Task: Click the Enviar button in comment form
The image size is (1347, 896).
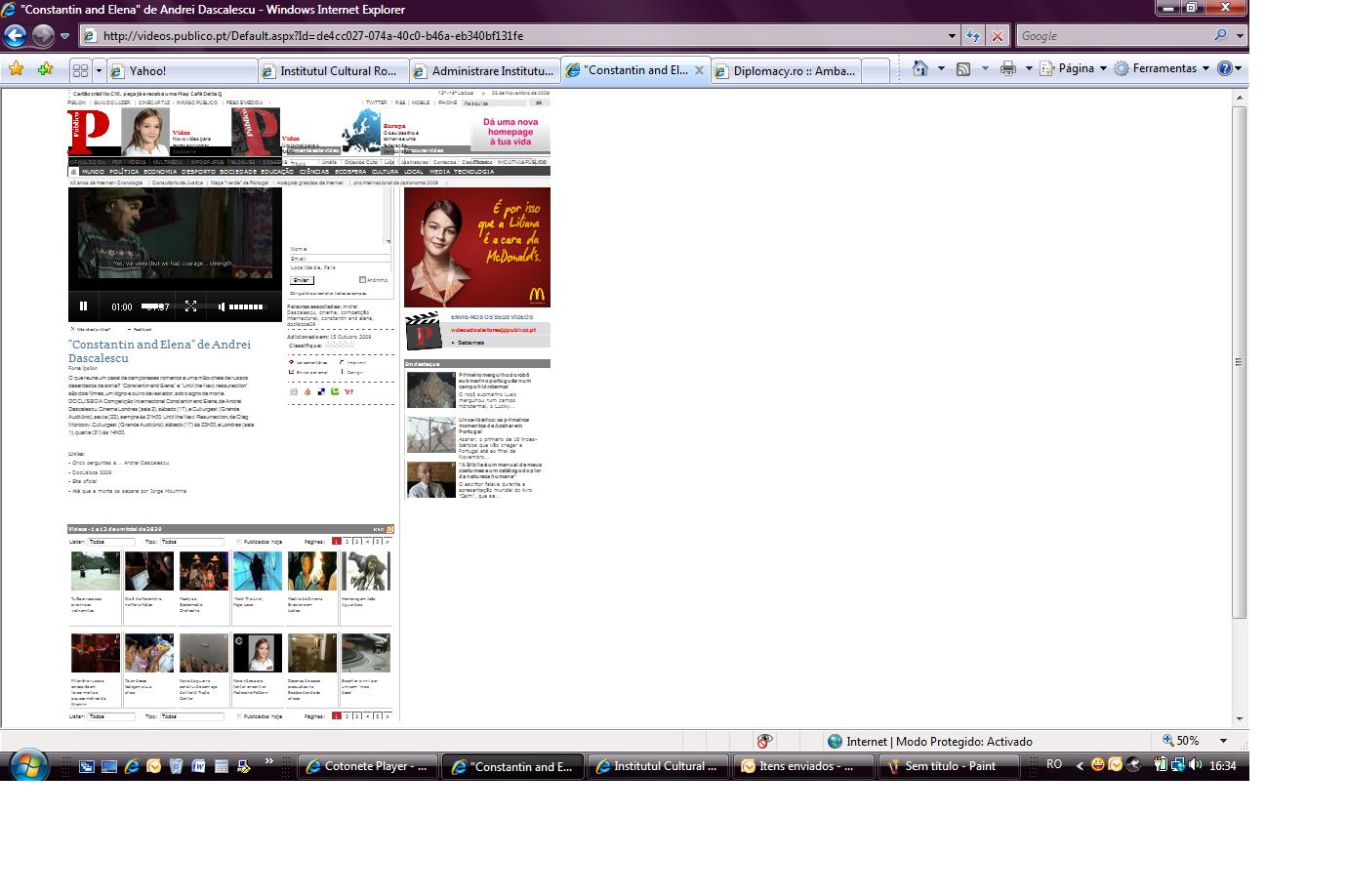Action: [302, 280]
